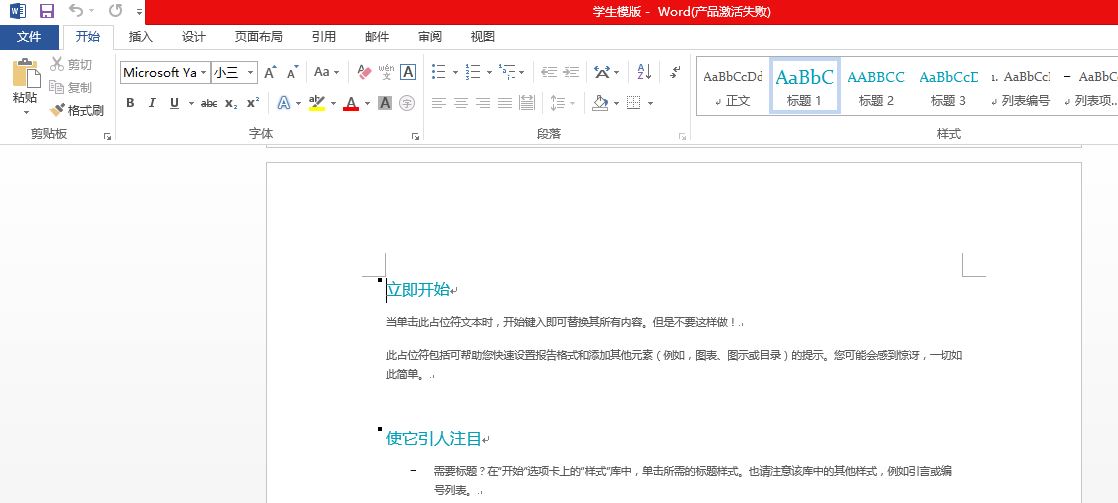The image size is (1118, 503).
Task: Click the phonetic guide wén icon
Action: (386, 72)
